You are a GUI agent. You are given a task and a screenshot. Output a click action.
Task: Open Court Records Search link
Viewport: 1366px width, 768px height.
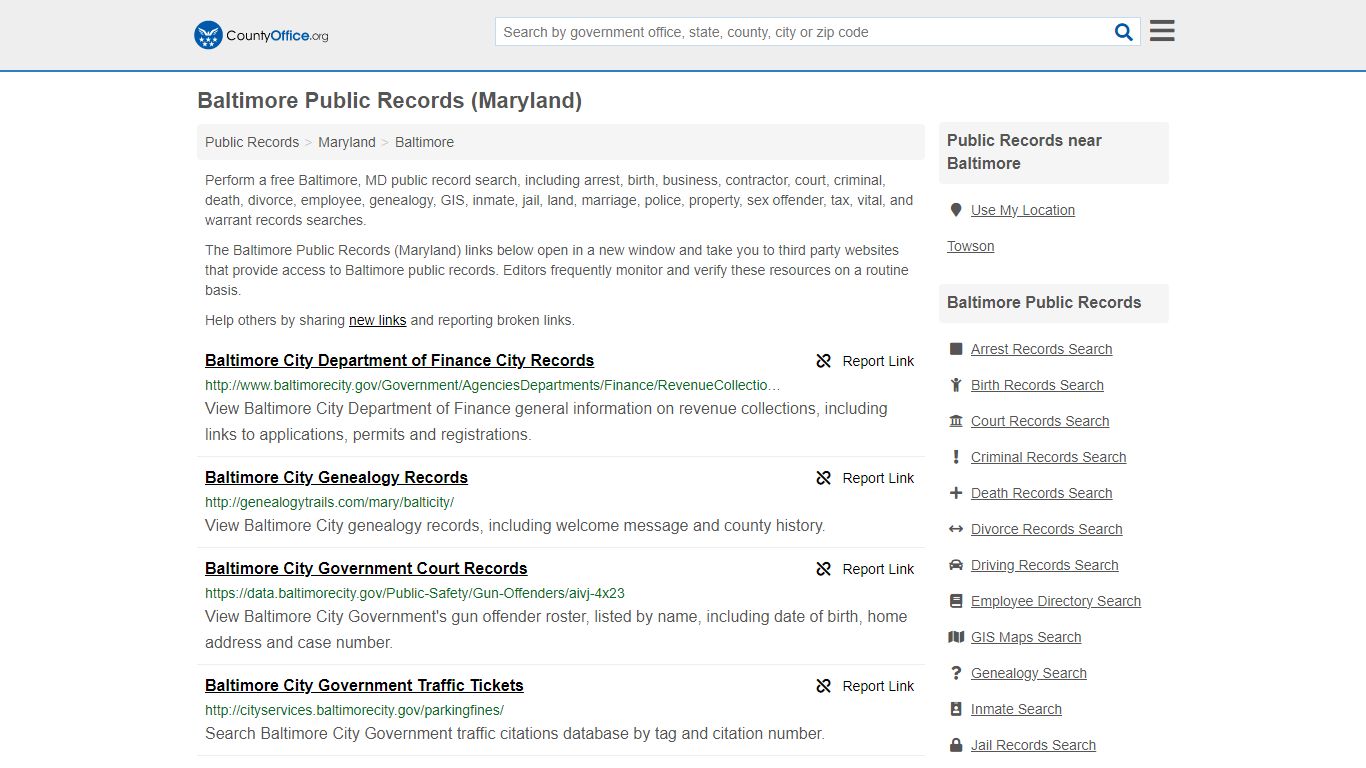tap(1040, 421)
